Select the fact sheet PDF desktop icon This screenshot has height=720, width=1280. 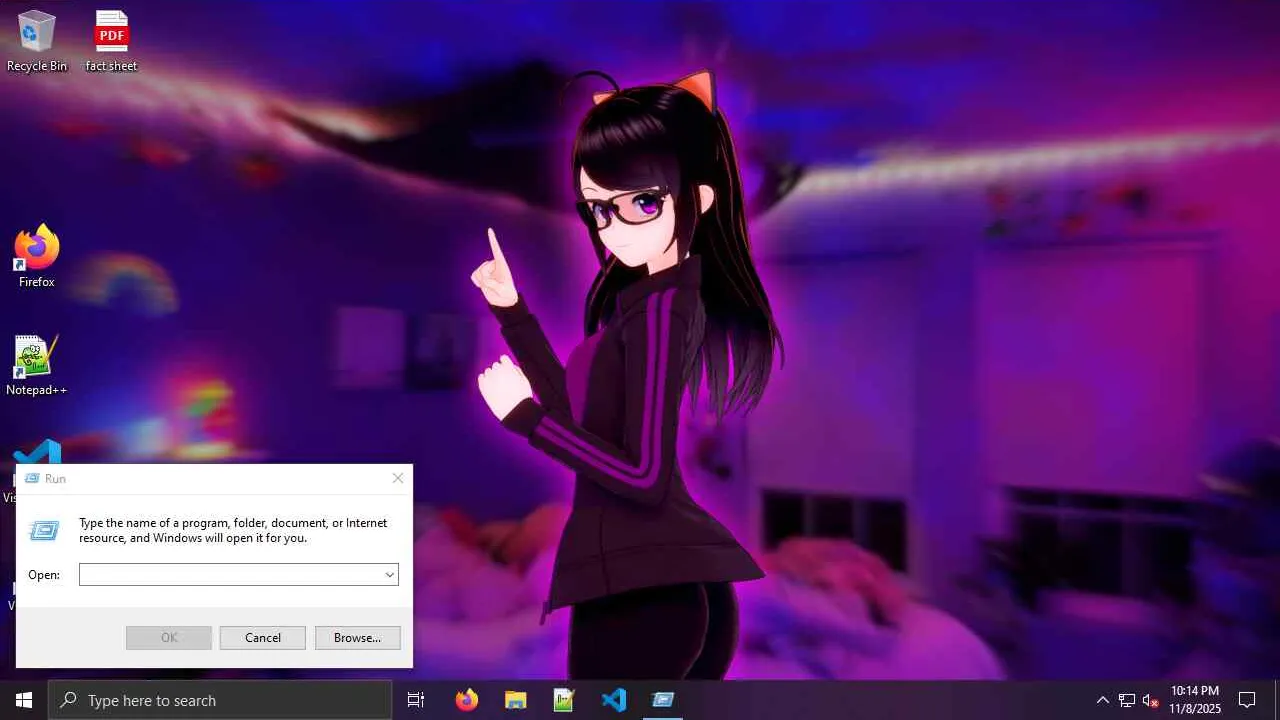pos(111,41)
